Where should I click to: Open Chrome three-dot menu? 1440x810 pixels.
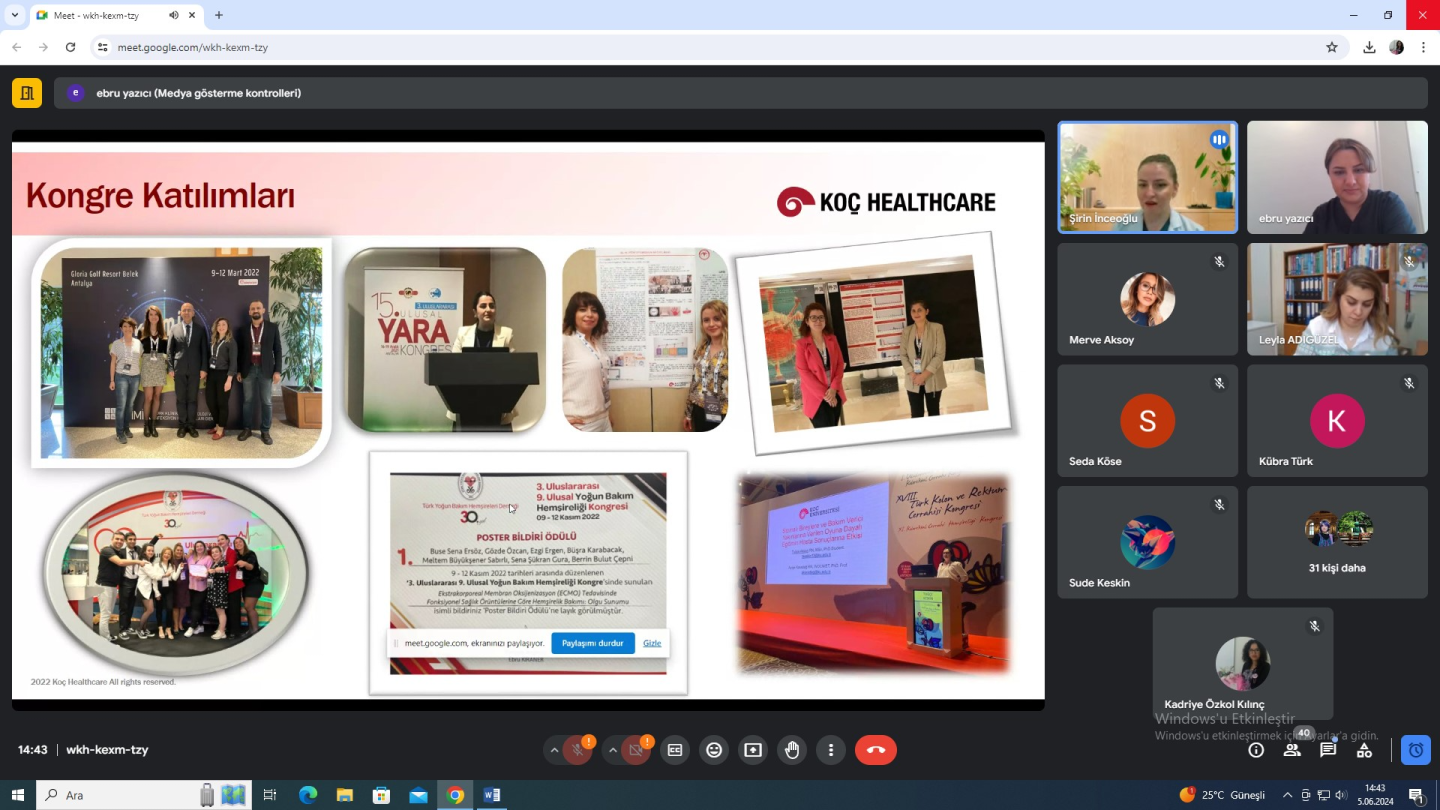click(1423, 47)
